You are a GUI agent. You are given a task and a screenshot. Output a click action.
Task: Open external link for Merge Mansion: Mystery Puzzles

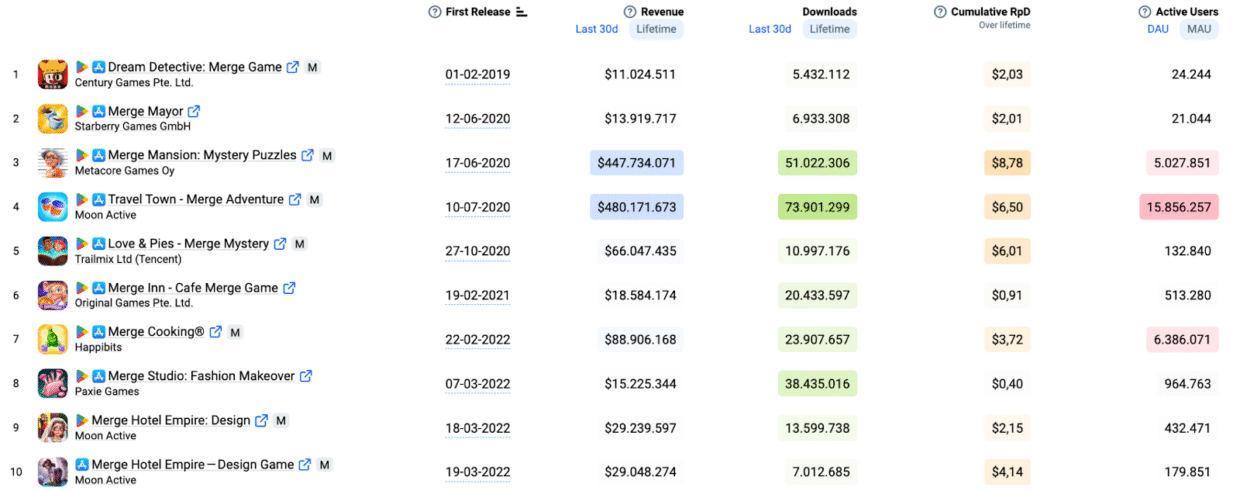pos(308,156)
